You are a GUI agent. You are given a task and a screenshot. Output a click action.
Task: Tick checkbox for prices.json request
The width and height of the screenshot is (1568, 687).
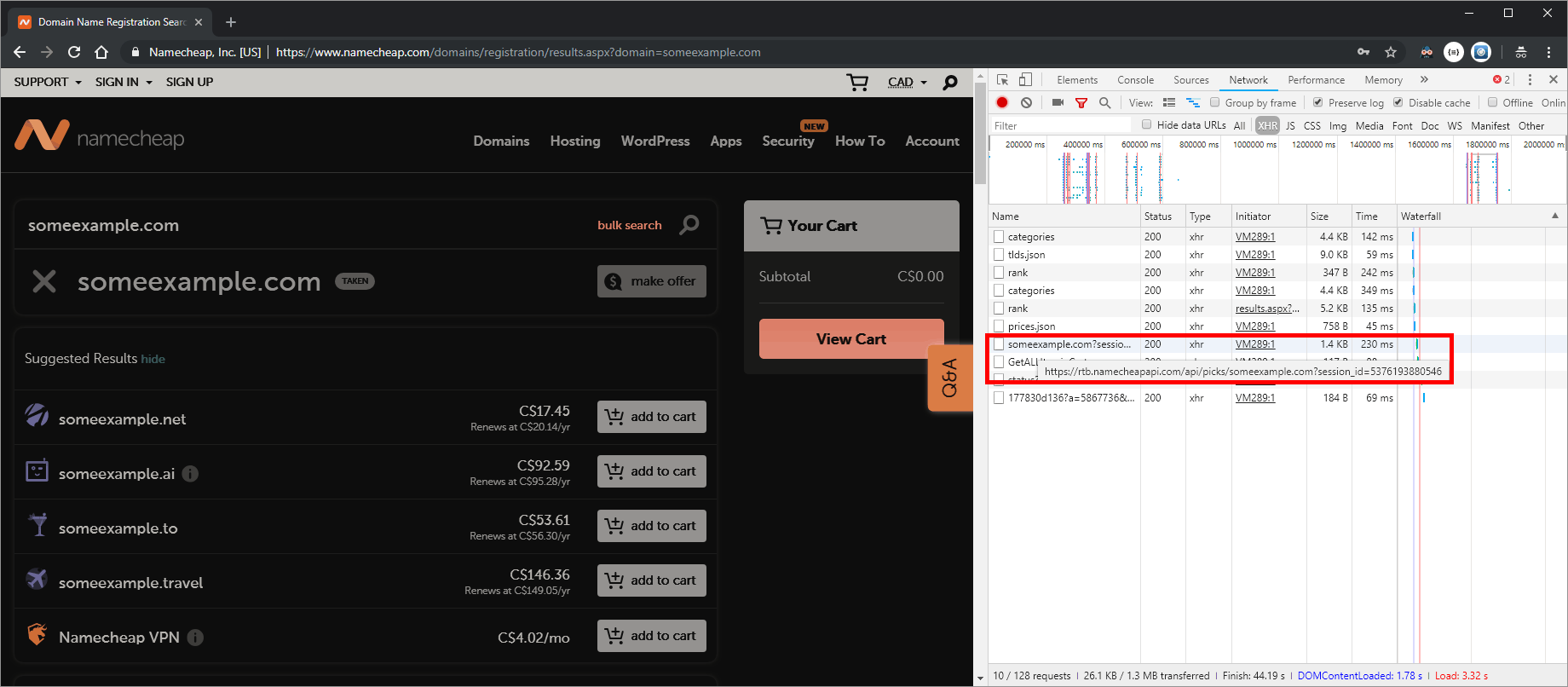point(999,326)
